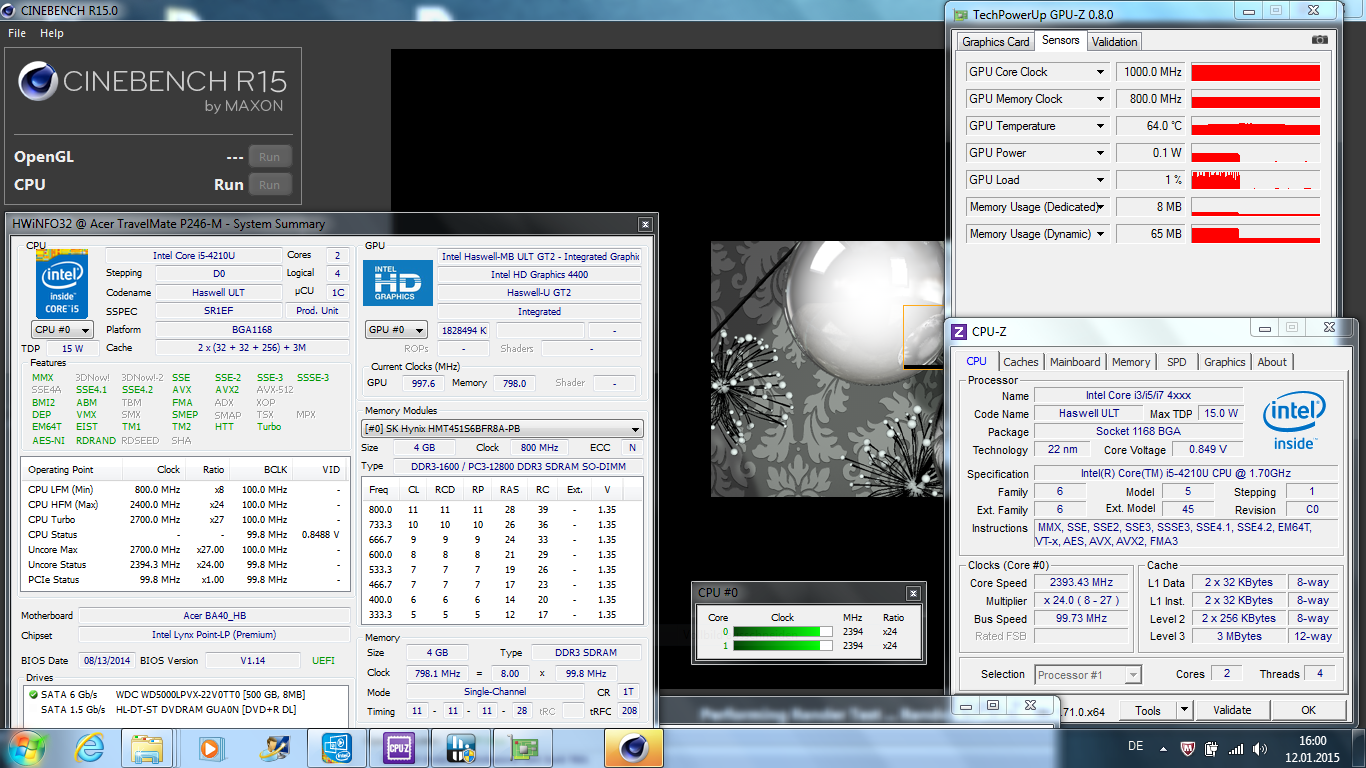Viewport: 1366px width, 768px height.
Task: Click the volume speaker tray icon
Action: [1259, 748]
